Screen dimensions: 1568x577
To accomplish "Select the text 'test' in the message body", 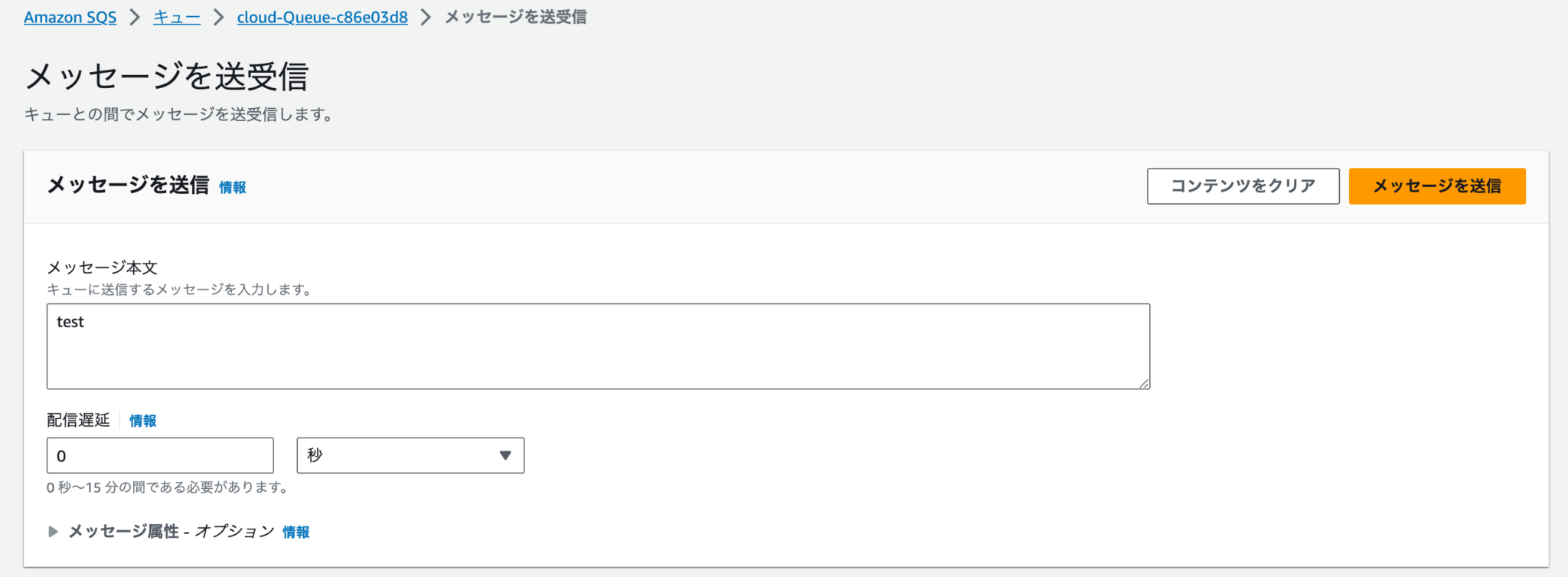I will click(x=70, y=322).
